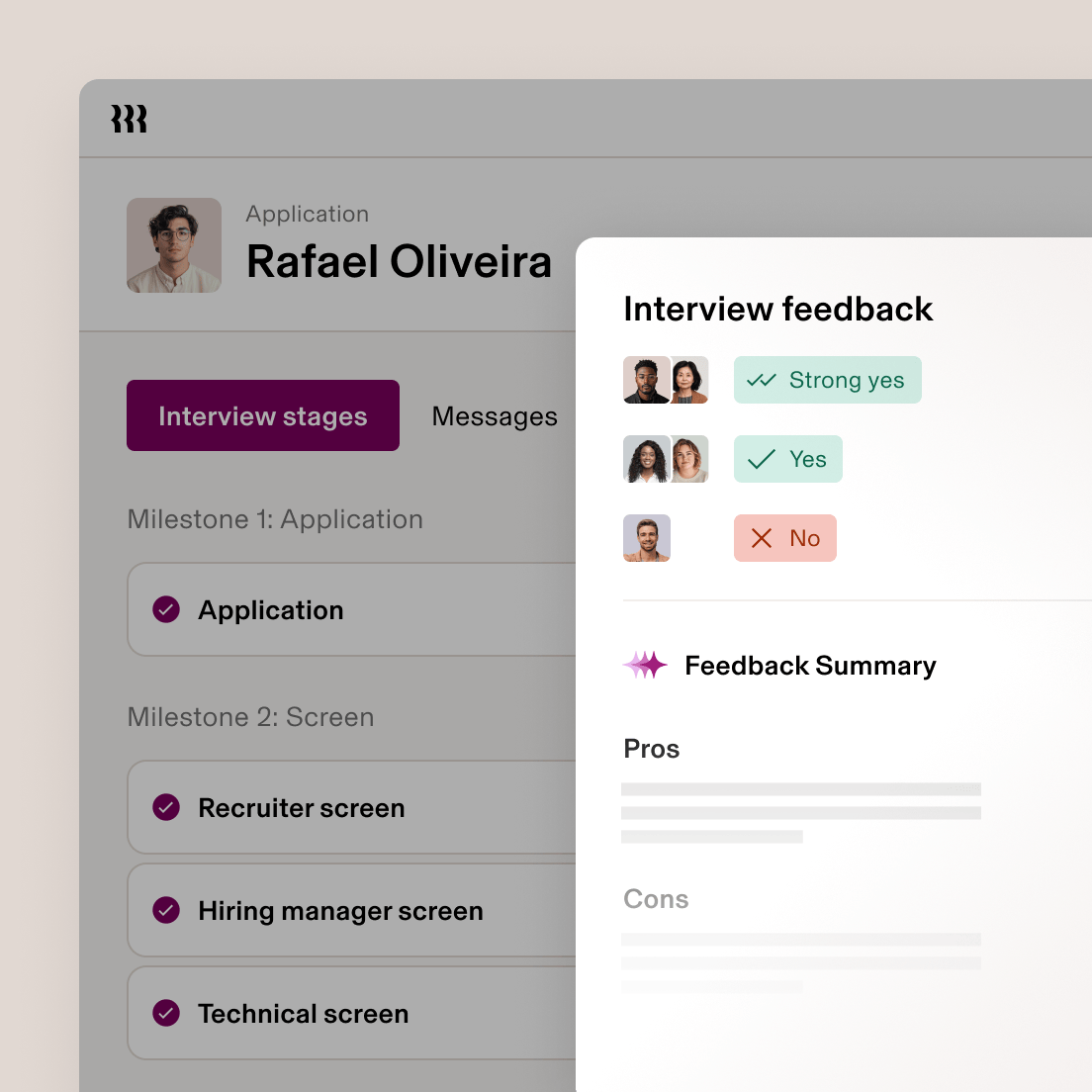Select the No feedback badge
The width and height of the screenshot is (1092, 1092).
[x=784, y=538]
